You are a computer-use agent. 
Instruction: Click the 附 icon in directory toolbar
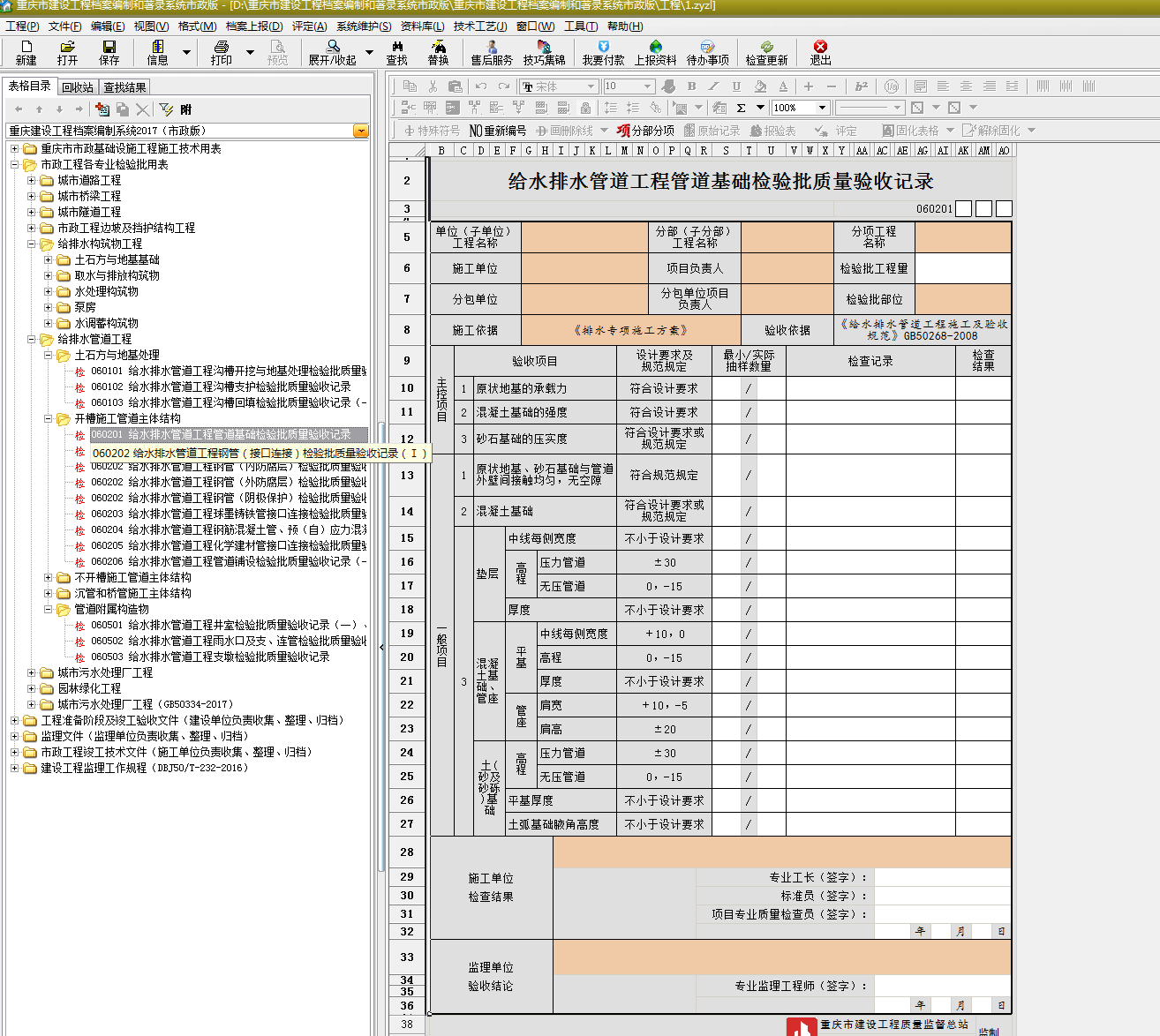click(185, 109)
